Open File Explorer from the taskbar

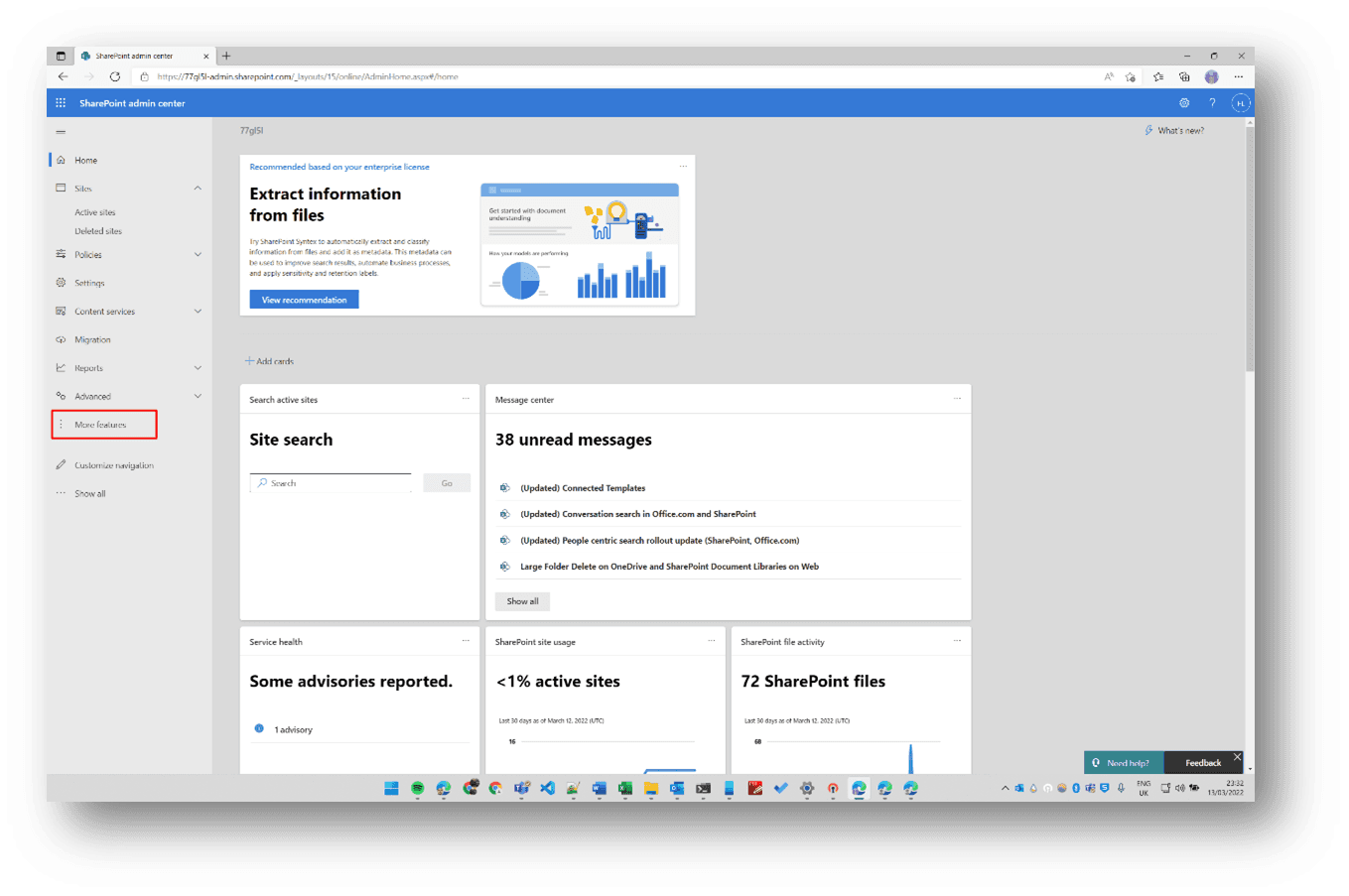coord(651,788)
